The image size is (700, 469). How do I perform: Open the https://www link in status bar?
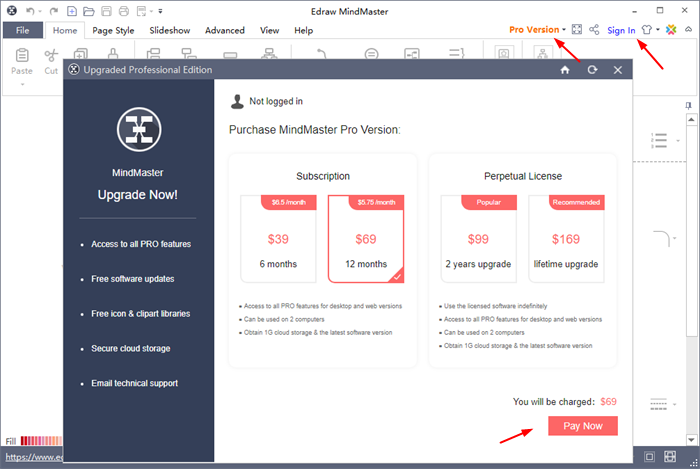34,457
